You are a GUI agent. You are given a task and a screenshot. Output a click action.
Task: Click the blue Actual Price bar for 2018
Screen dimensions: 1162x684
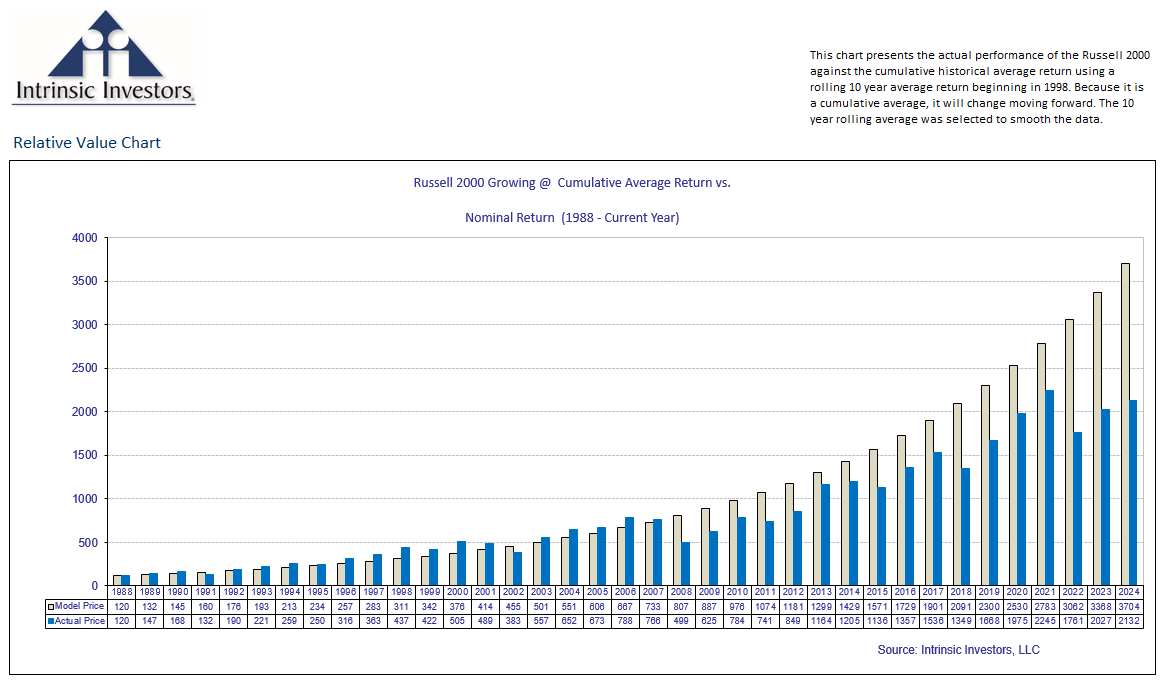click(965, 527)
